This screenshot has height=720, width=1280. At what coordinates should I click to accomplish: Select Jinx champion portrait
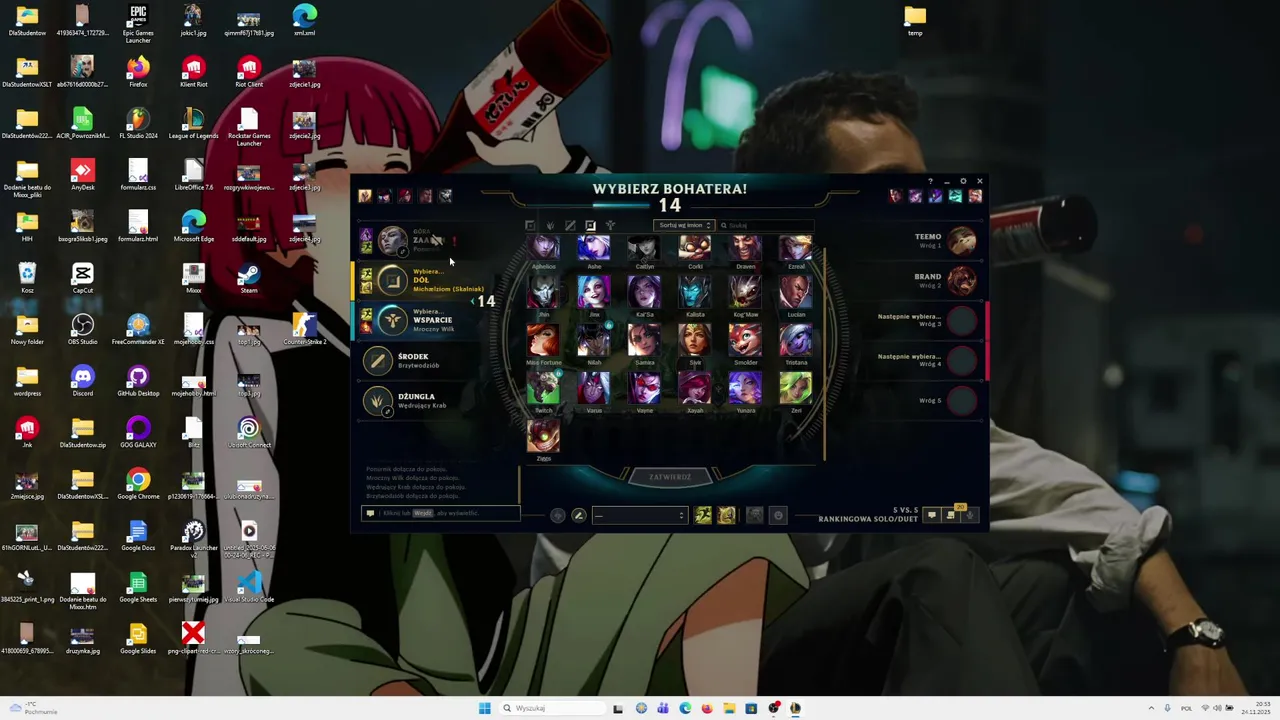pyautogui.click(x=594, y=293)
